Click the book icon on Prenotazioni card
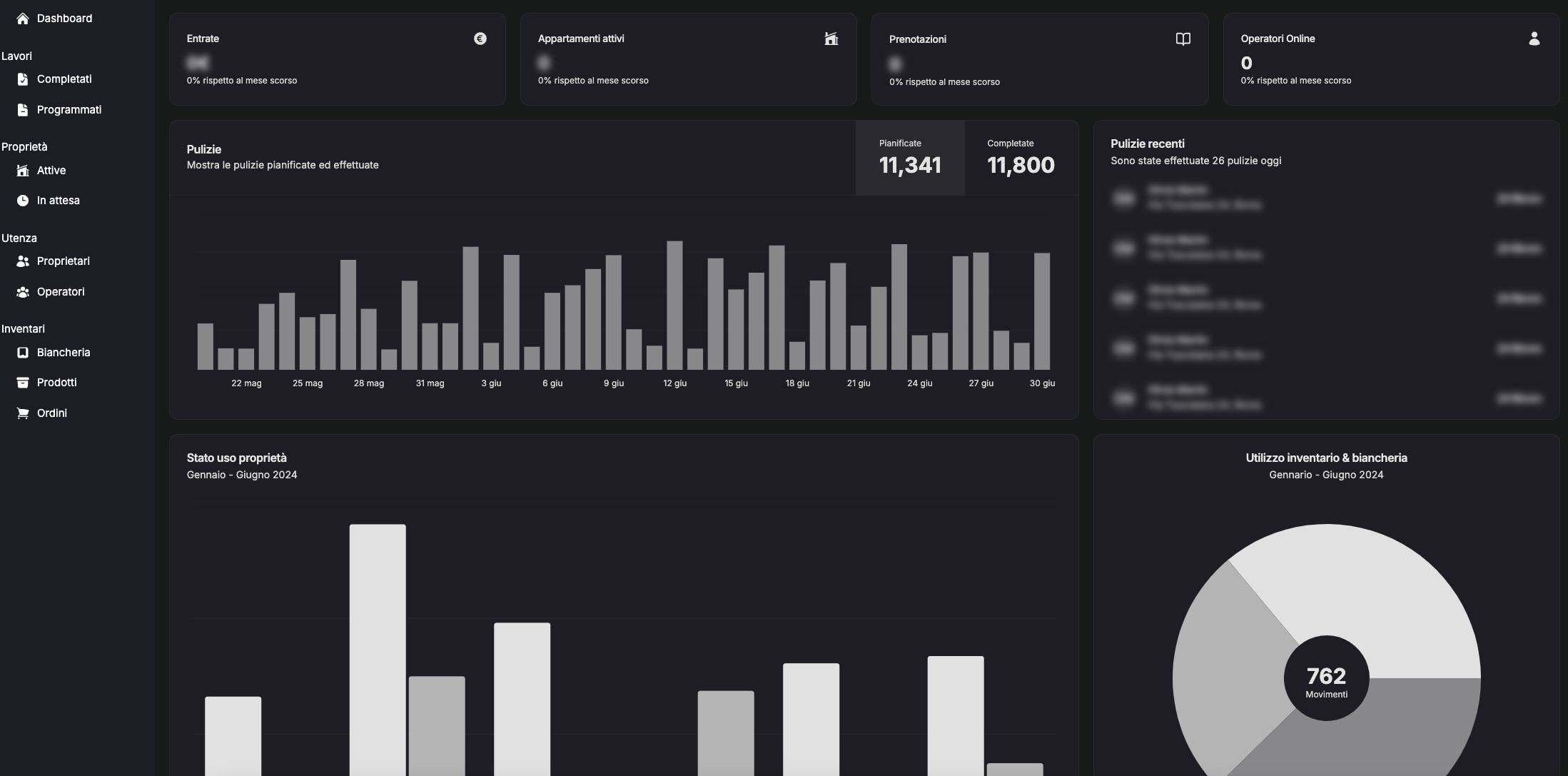 [x=1183, y=39]
